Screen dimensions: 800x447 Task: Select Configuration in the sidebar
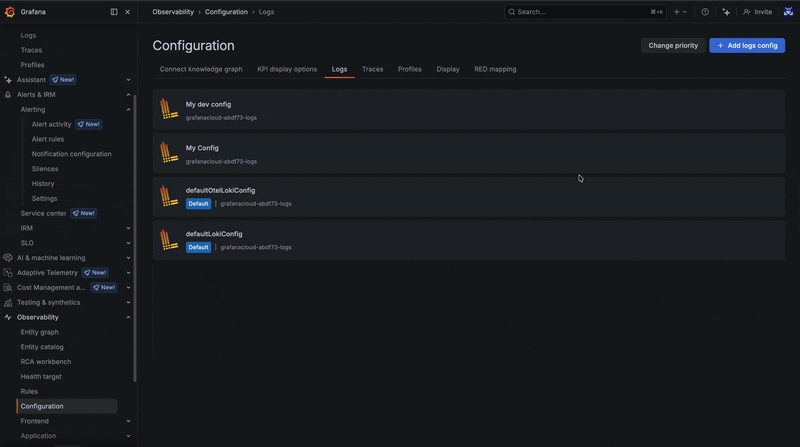click(67, 406)
